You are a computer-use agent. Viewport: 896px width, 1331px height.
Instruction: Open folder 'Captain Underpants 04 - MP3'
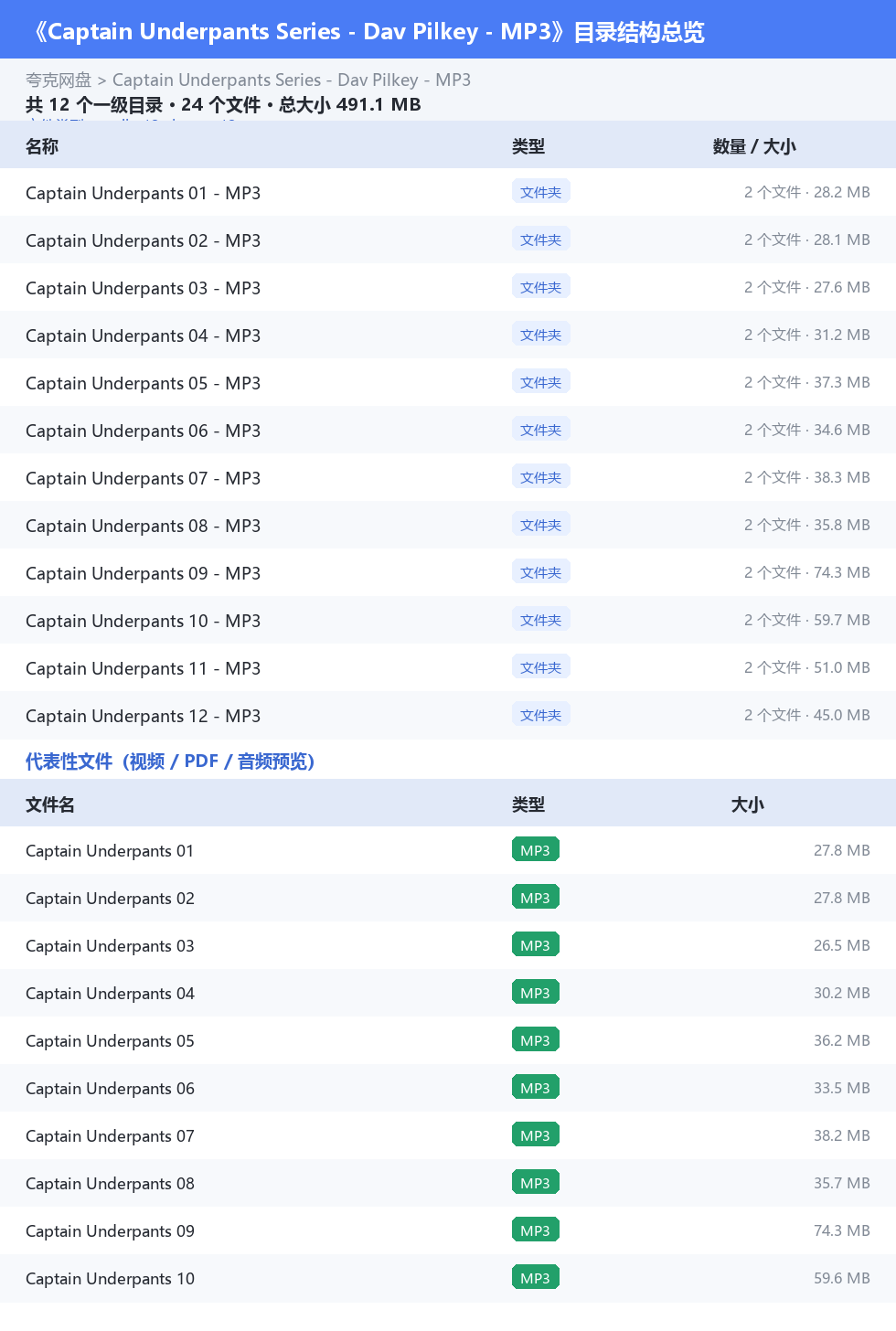(144, 335)
